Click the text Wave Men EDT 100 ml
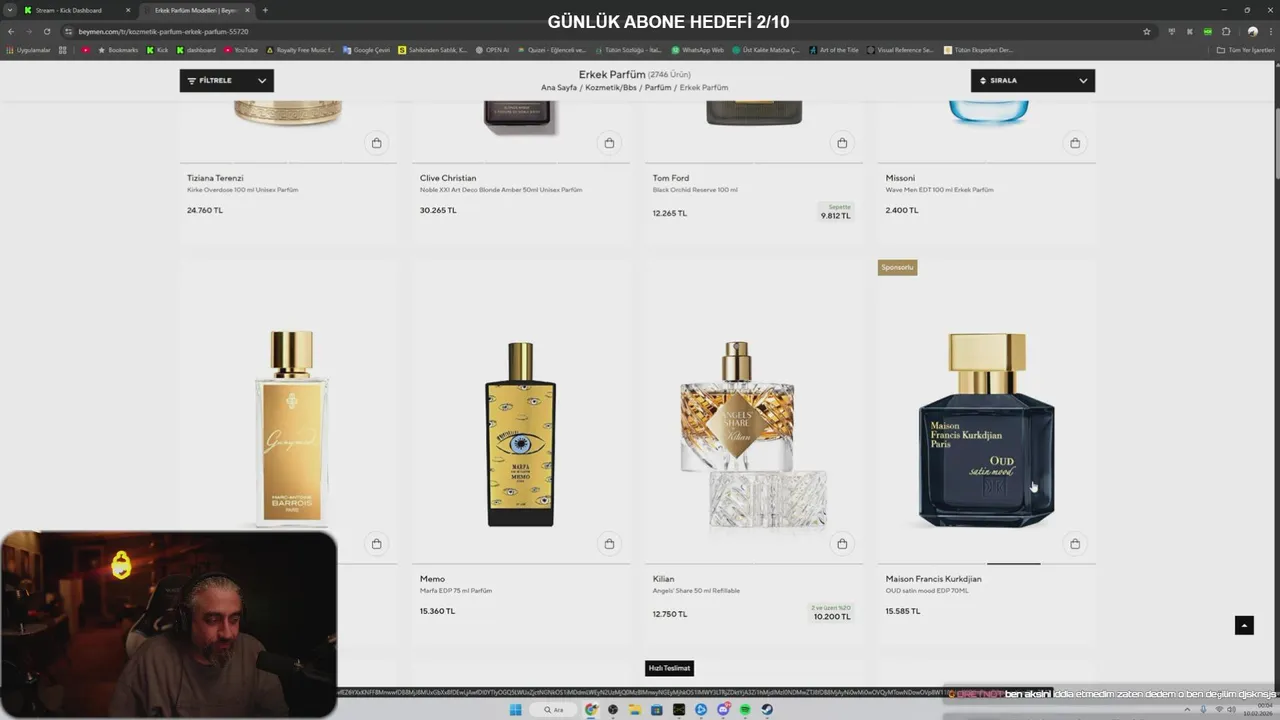 click(x=939, y=190)
